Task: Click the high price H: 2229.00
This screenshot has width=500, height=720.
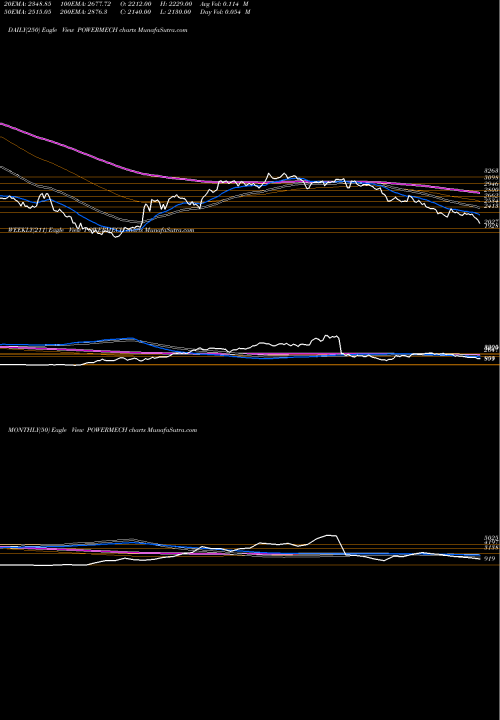Action: click(174, 4)
